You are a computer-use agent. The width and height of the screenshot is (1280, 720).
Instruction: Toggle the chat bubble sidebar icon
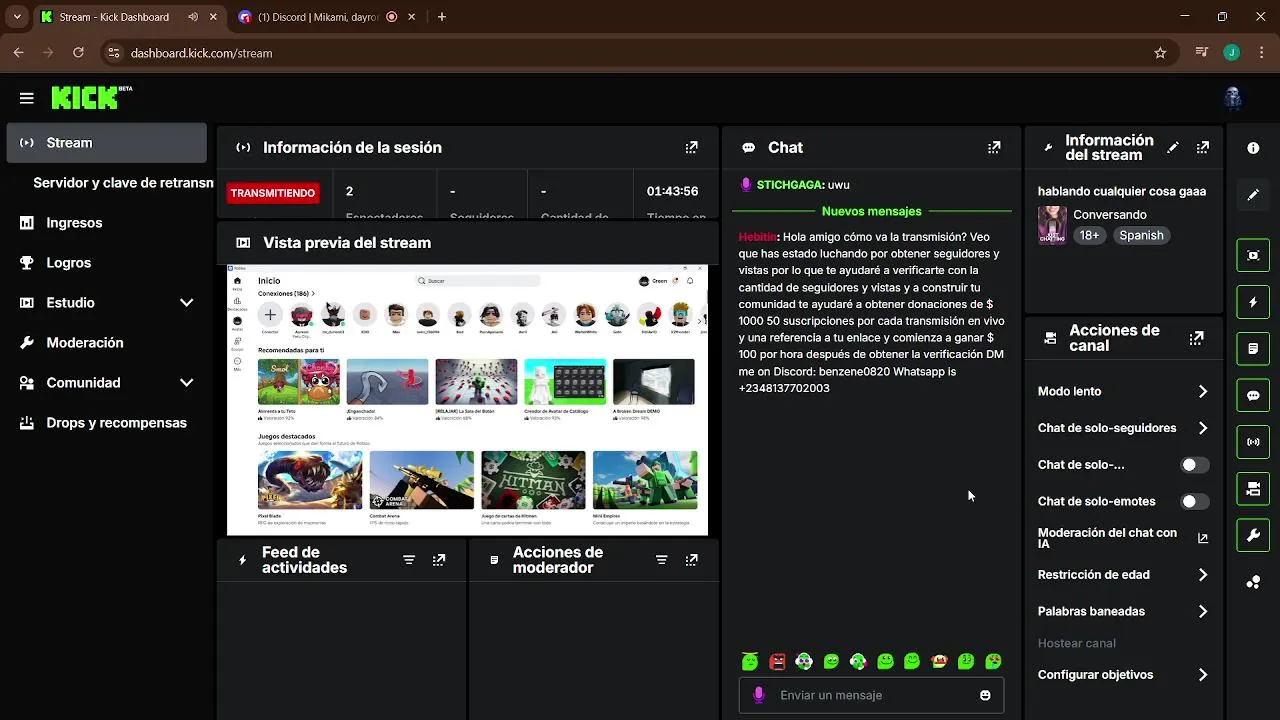coord(1253,395)
